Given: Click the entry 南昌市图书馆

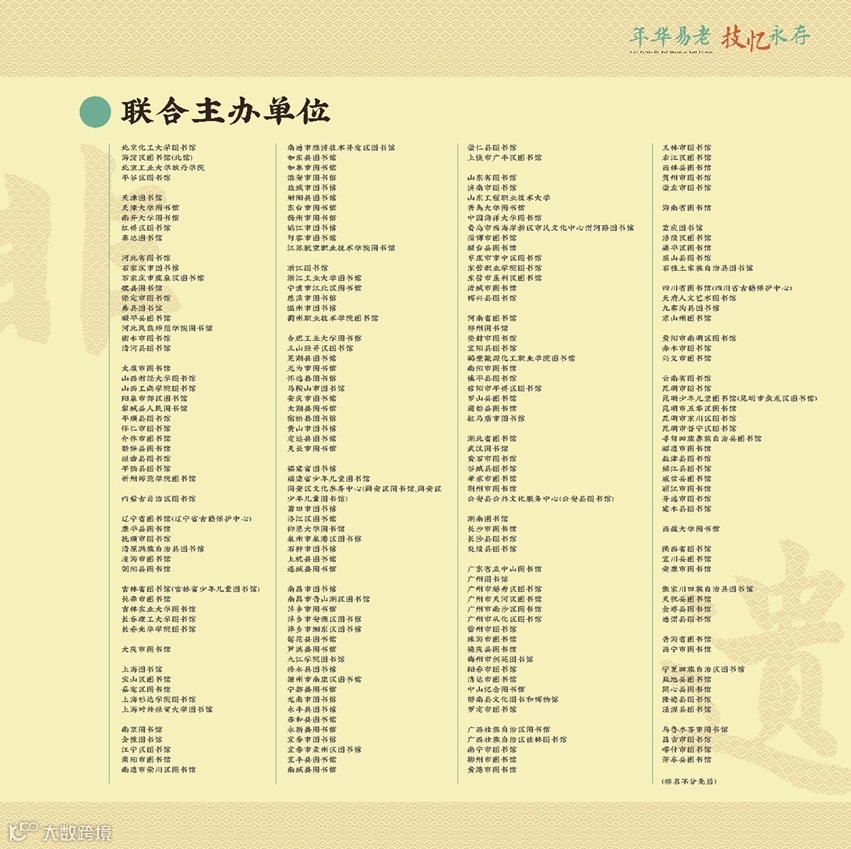Looking at the screenshot, I should [x=312, y=589].
